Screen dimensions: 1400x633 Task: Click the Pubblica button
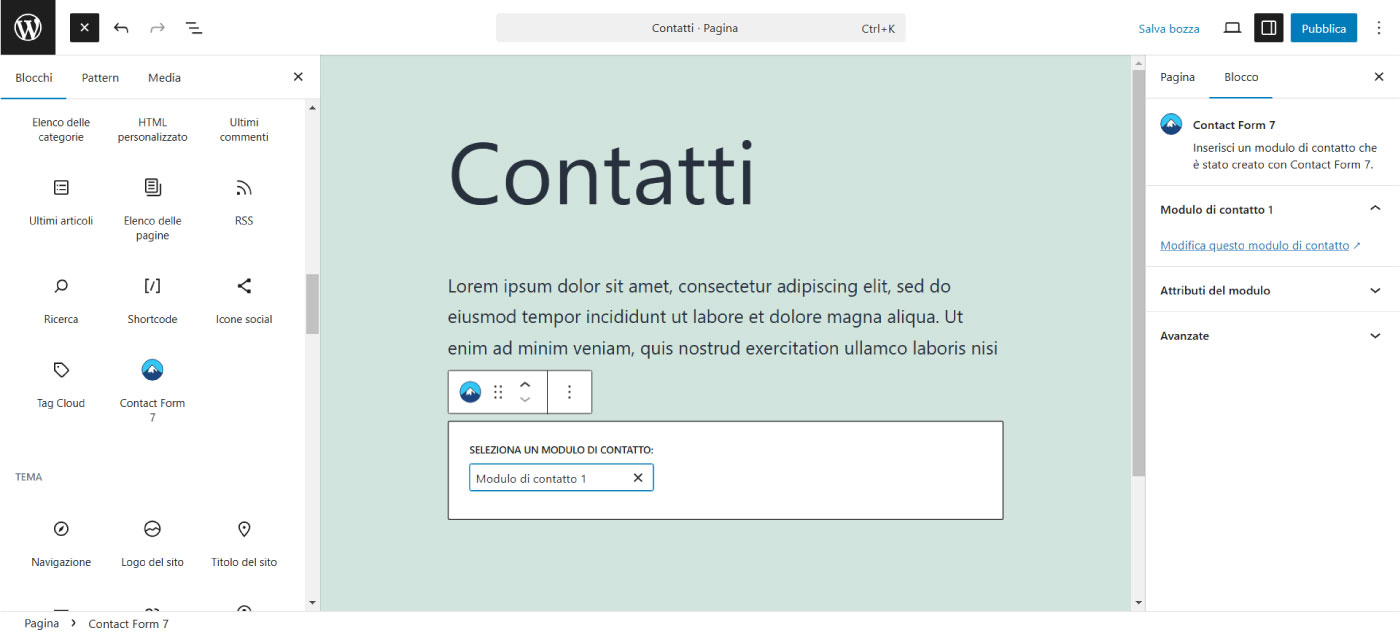(x=1323, y=28)
